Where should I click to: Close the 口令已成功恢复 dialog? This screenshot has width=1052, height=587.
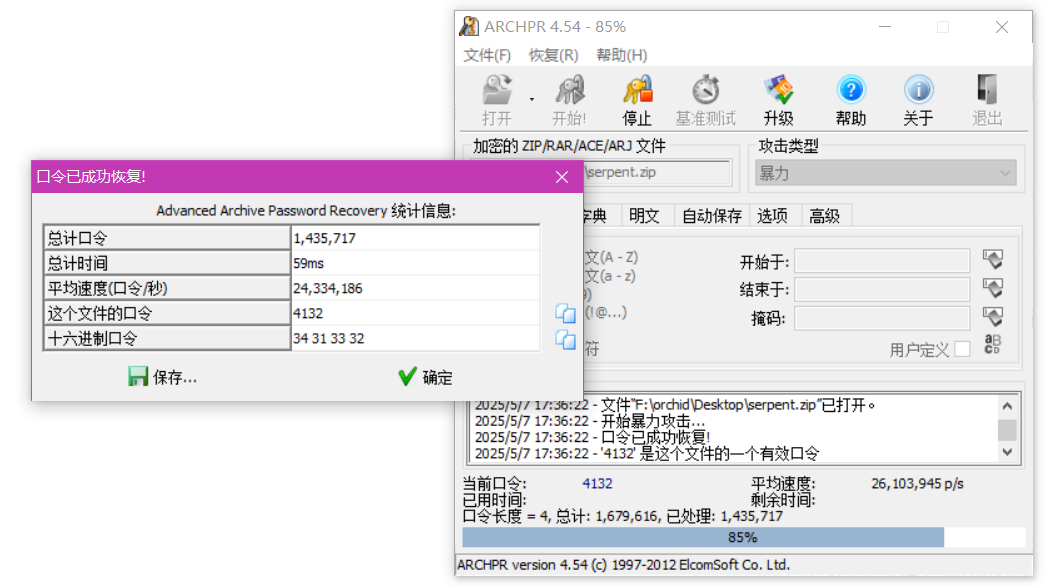562,177
